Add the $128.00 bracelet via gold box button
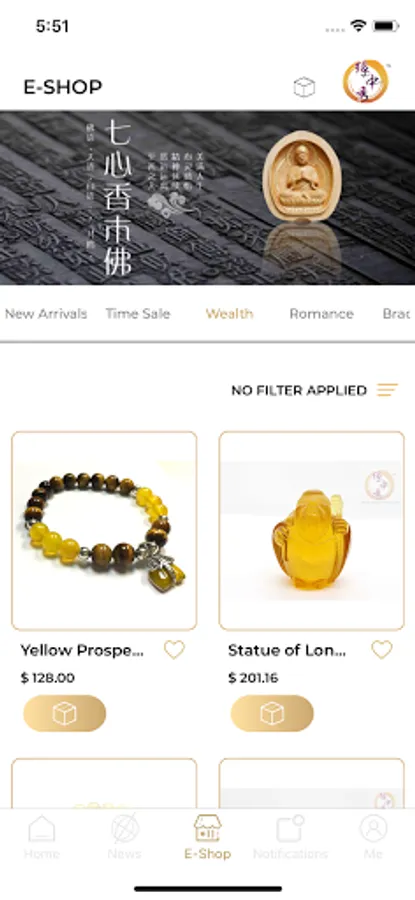Viewport: 415px width, 900px height. click(64, 713)
